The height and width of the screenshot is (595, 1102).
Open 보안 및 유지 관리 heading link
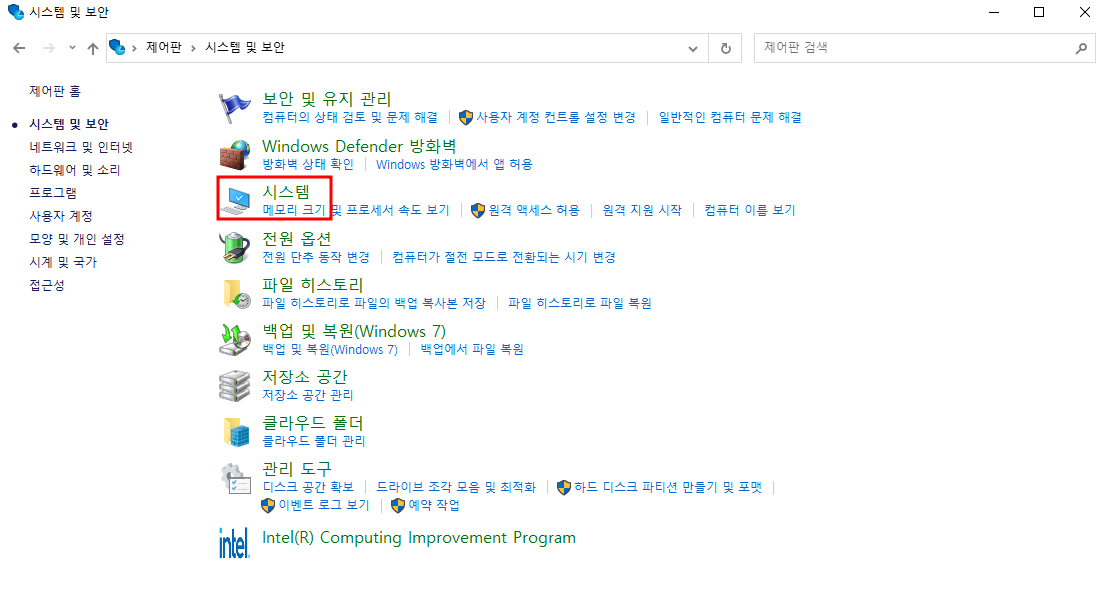(x=327, y=99)
